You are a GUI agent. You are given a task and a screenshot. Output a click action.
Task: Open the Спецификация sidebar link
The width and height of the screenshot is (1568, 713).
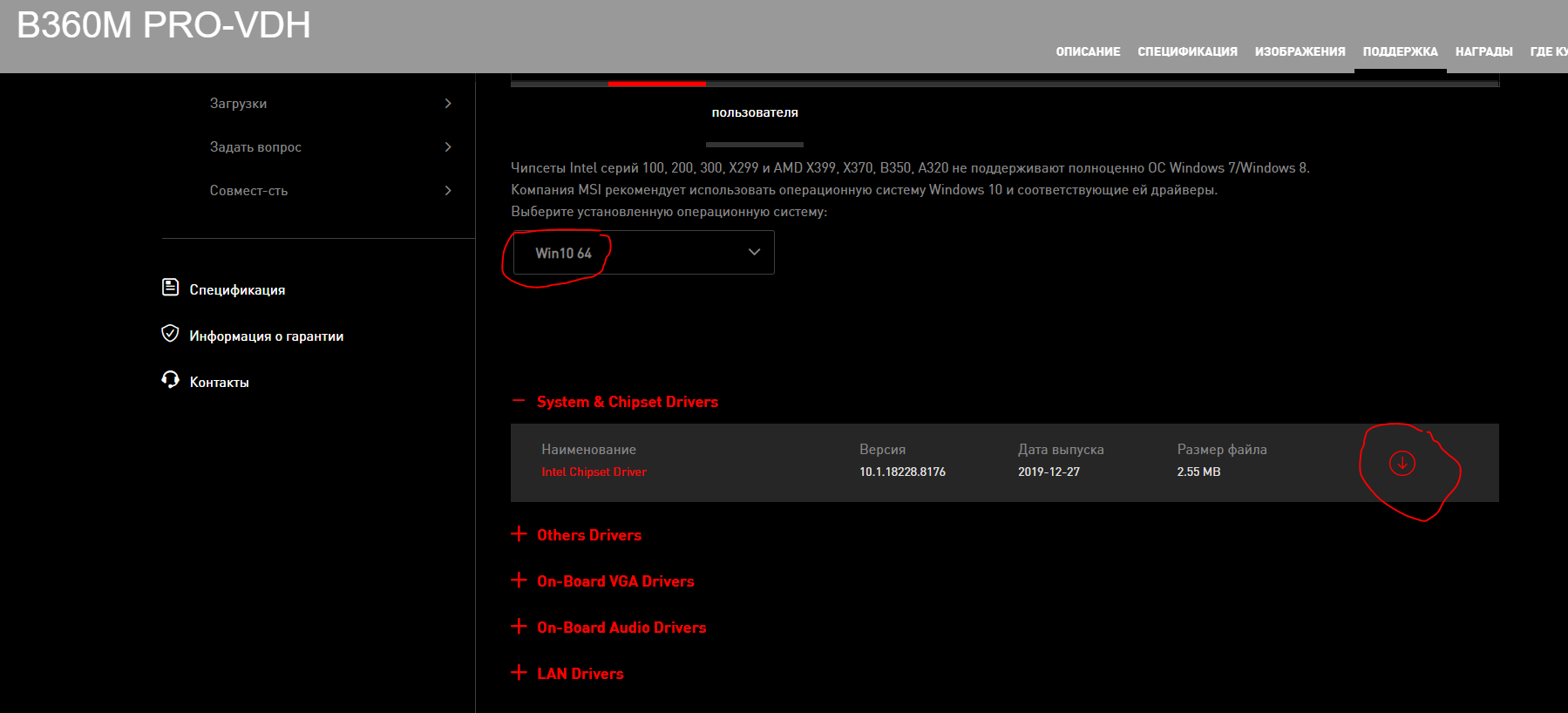click(237, 289)
